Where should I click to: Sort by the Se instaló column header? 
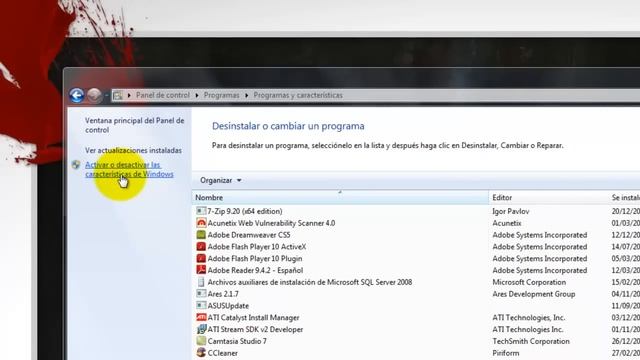coord(625,198)
